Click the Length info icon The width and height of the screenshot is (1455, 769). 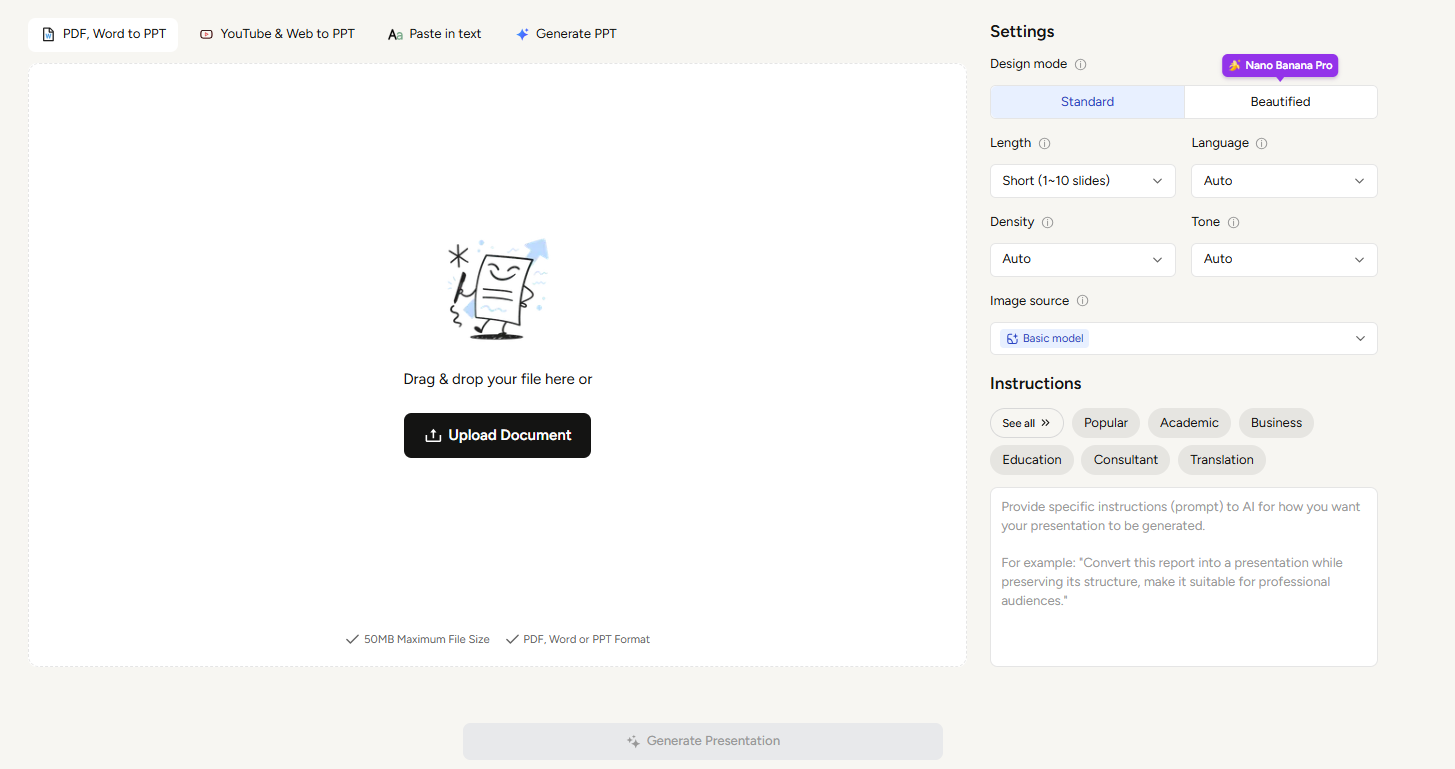[x=1044, y=143]
